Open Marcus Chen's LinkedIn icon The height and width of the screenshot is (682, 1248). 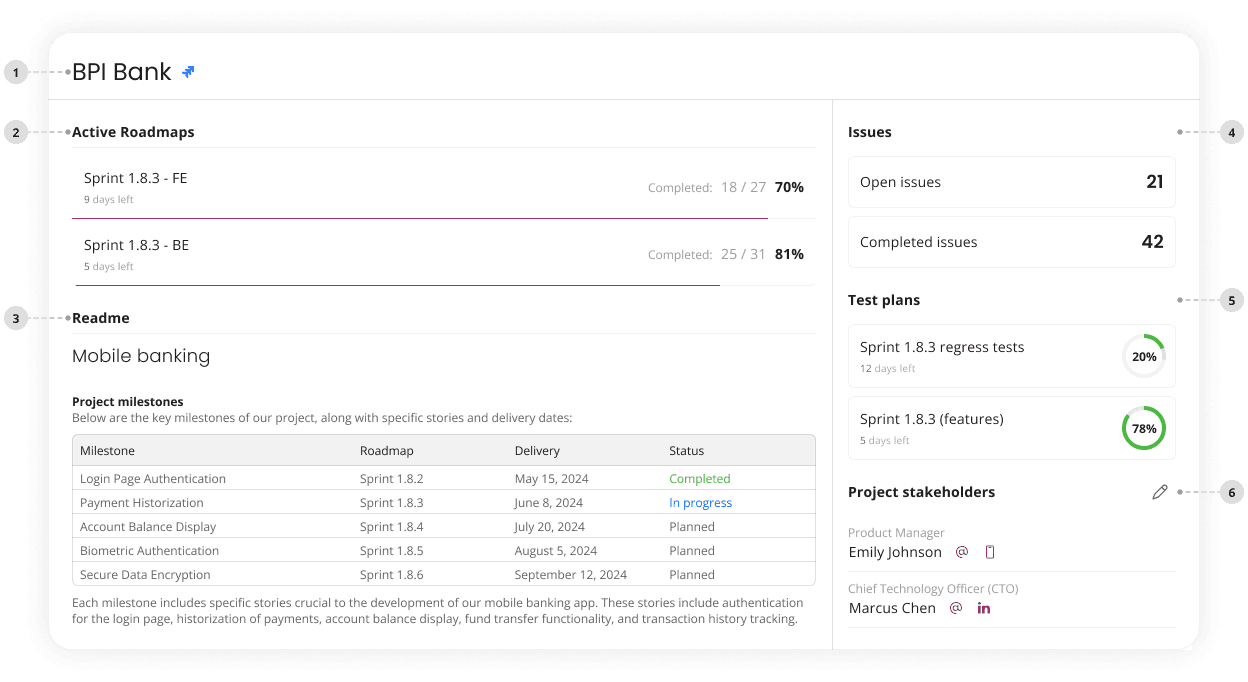(984, 608)
